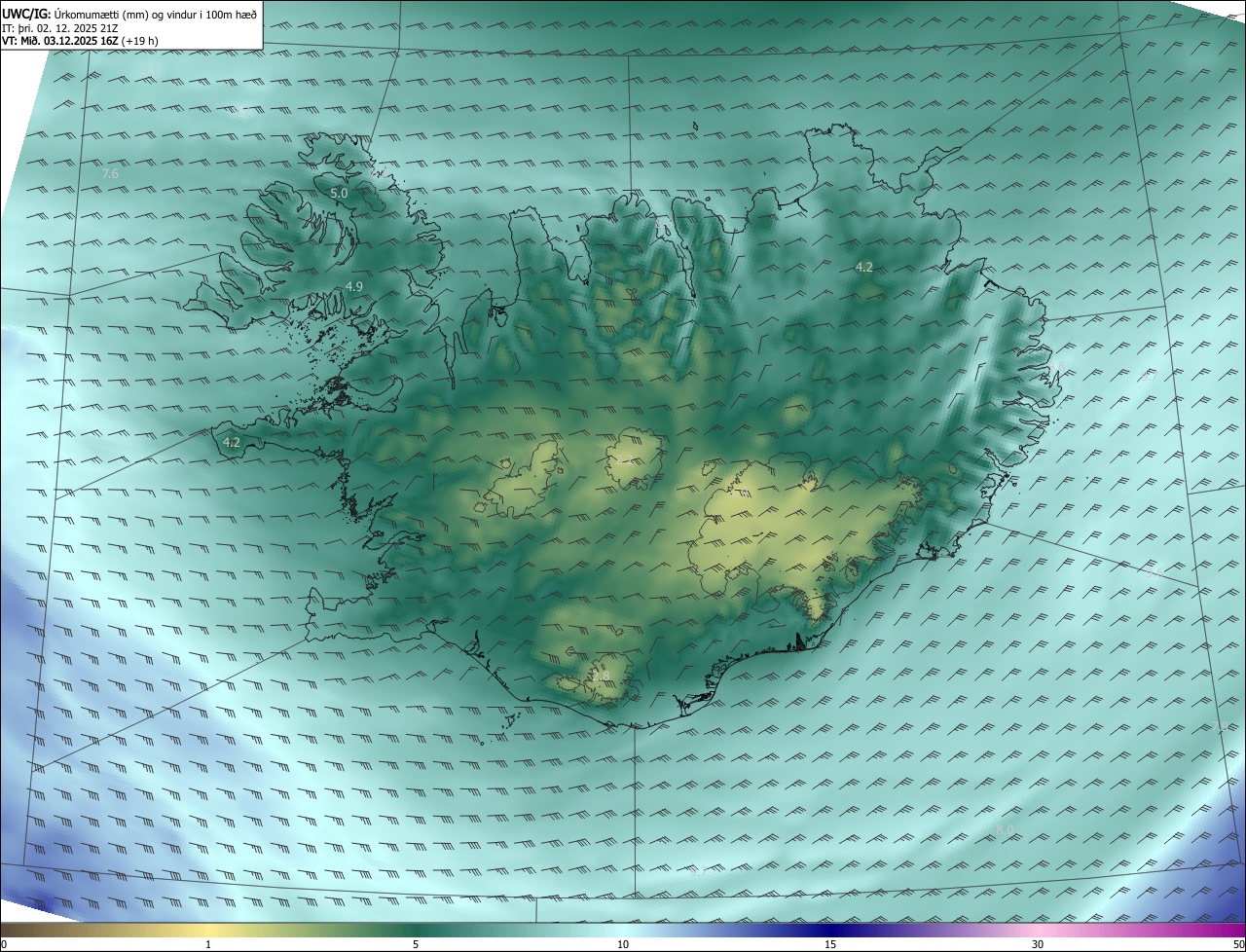Screen dimensions: 1246x952
Task: Click the '5' tick on the colour scale
Action: pos(416,944)
